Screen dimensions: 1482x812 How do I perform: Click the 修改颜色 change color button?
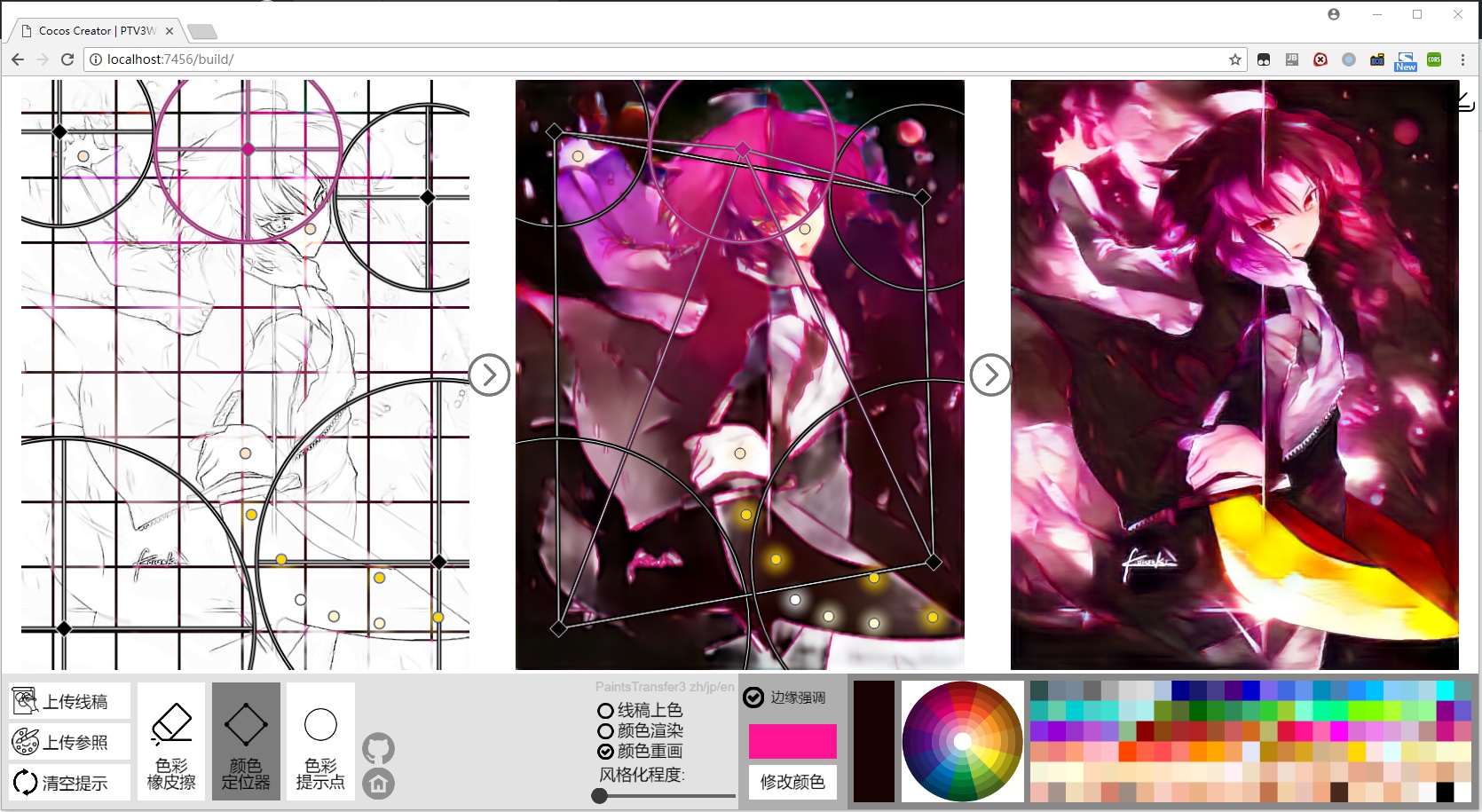pos(792,782)
